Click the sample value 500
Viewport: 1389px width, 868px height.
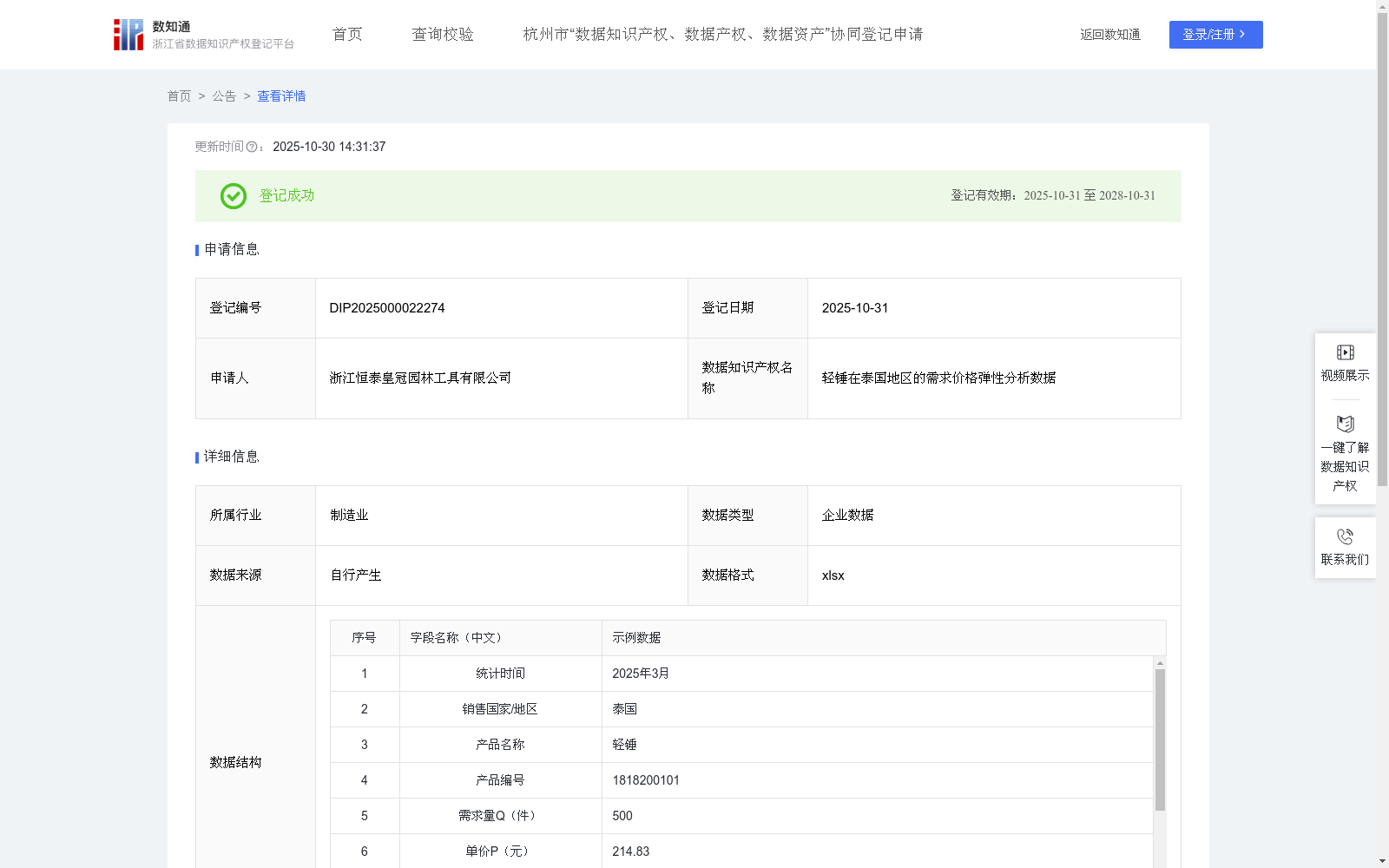coord(622,816)
